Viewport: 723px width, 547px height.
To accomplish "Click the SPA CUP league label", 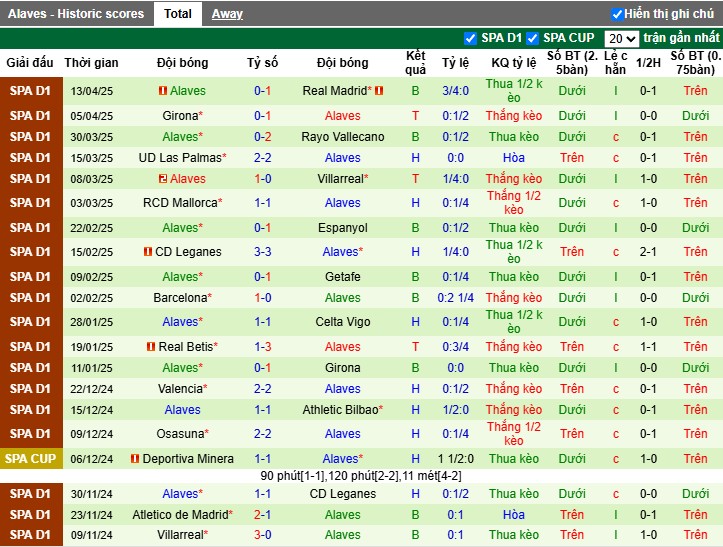I will pos(30,459).
